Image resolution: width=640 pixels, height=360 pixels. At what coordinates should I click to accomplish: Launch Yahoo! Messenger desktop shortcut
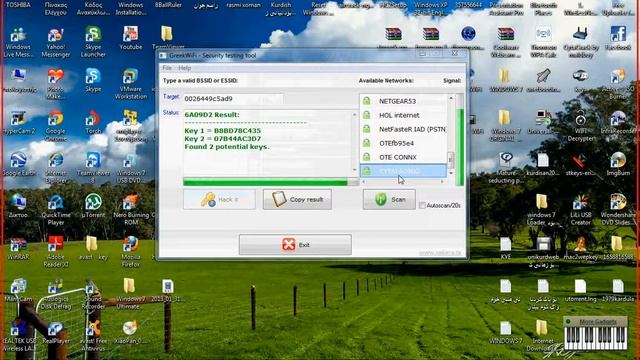56,42
